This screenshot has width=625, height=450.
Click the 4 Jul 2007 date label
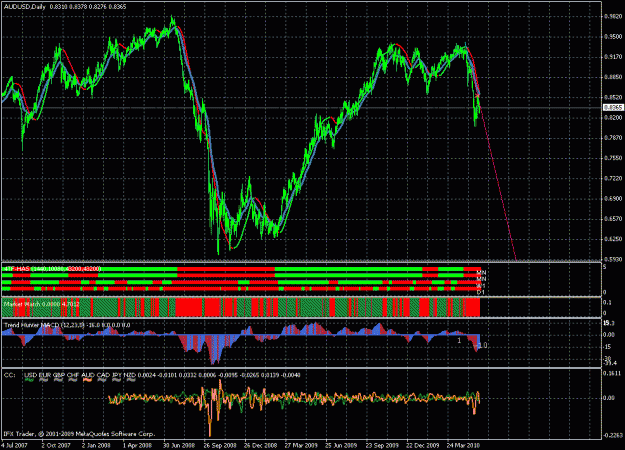[x=14, y=445]
